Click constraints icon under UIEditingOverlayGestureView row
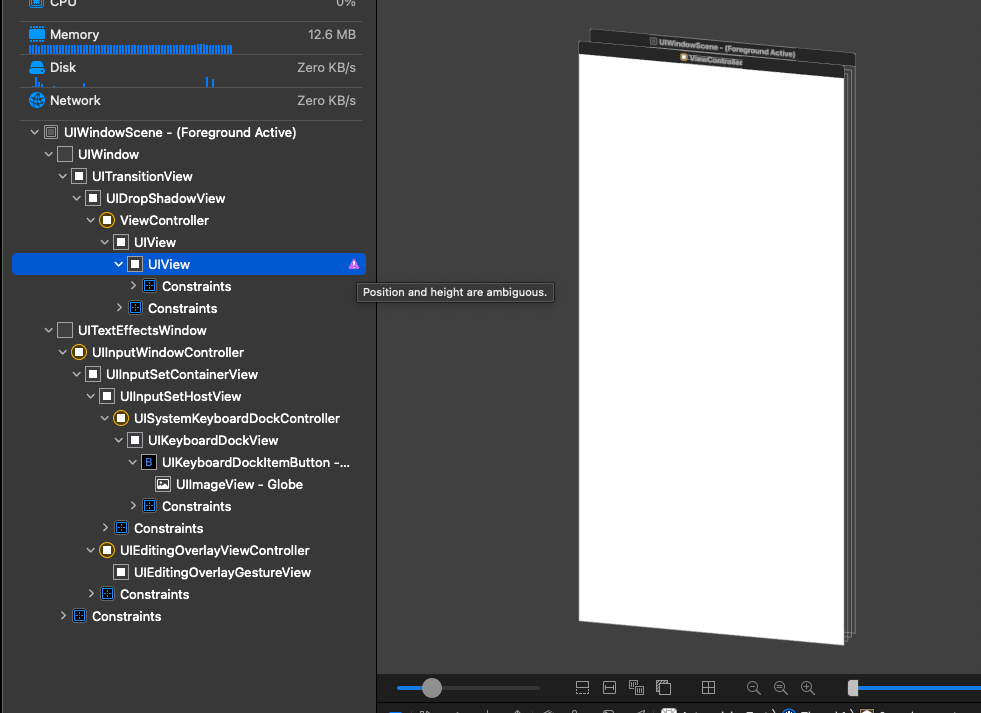 pyautogui.click(x=108, y=594)
